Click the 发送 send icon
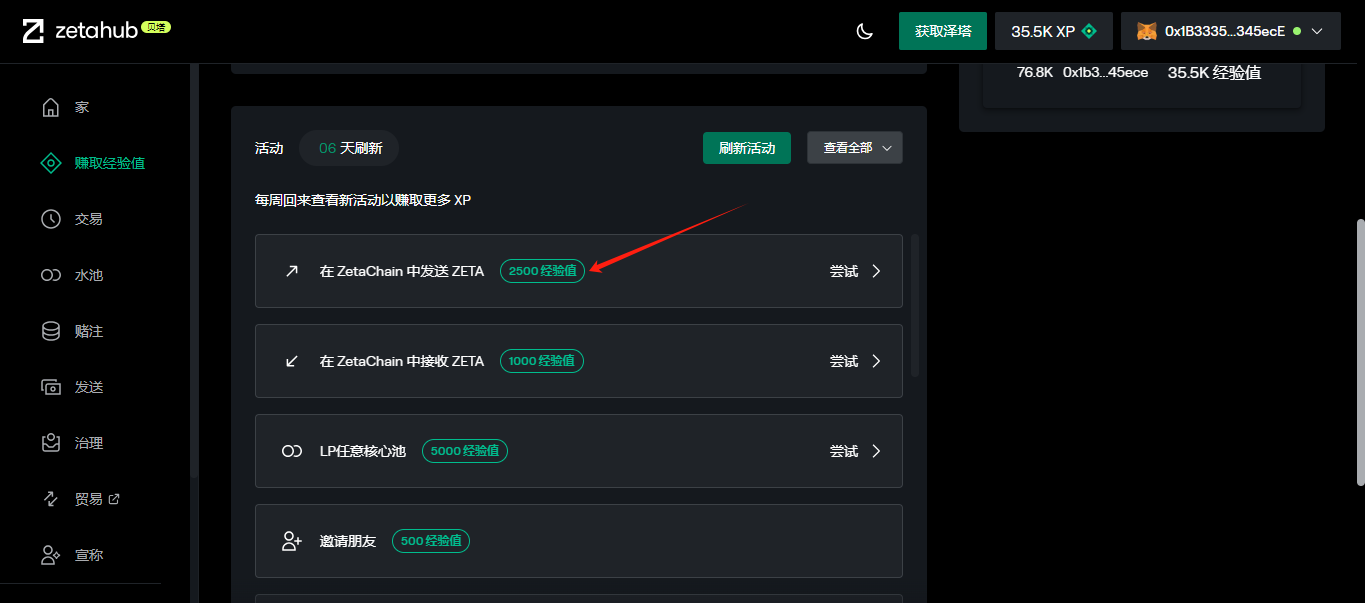The image size is (1365, 603). [x=51, y=387]
